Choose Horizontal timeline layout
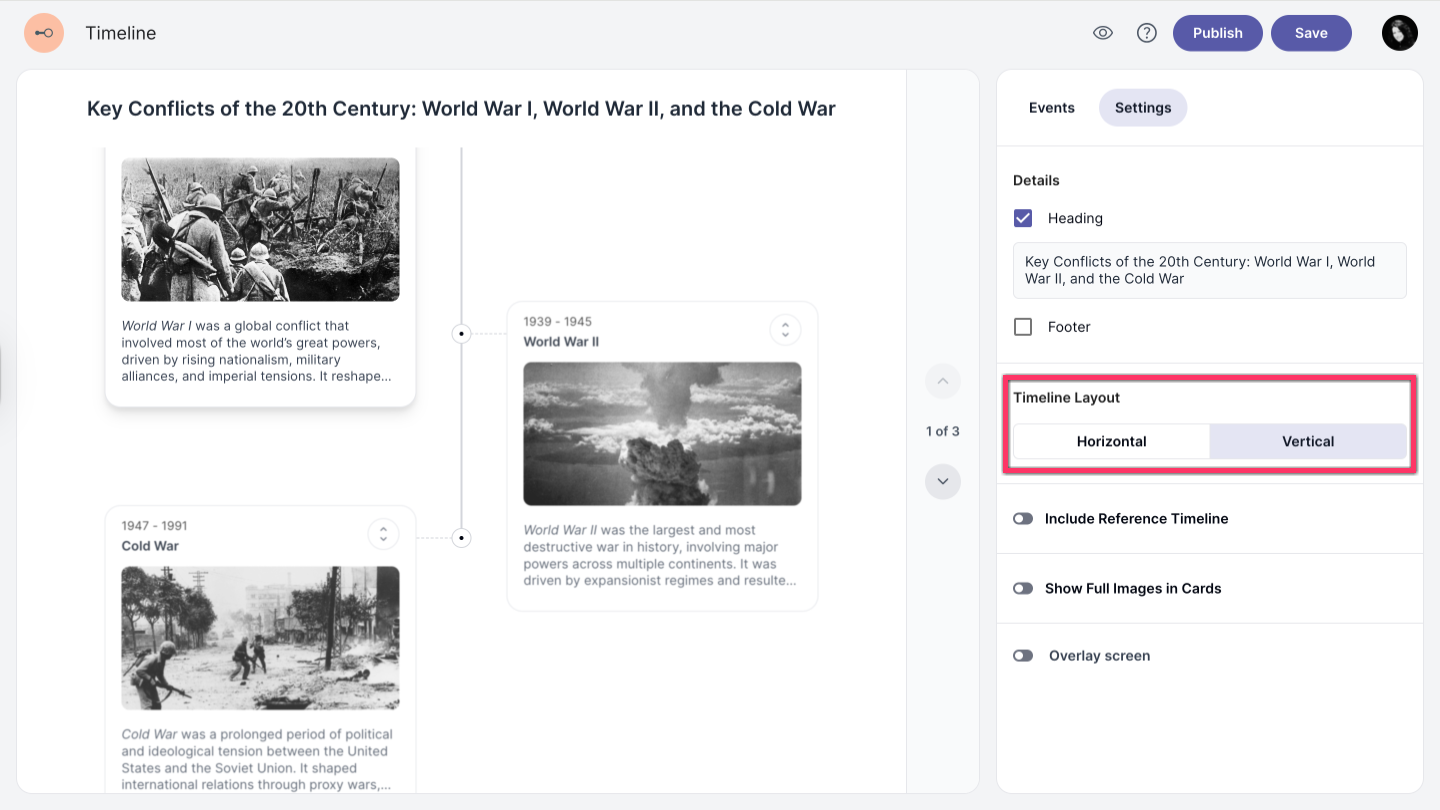This screenshot has height=810, width=1440. coord(1111,441)
